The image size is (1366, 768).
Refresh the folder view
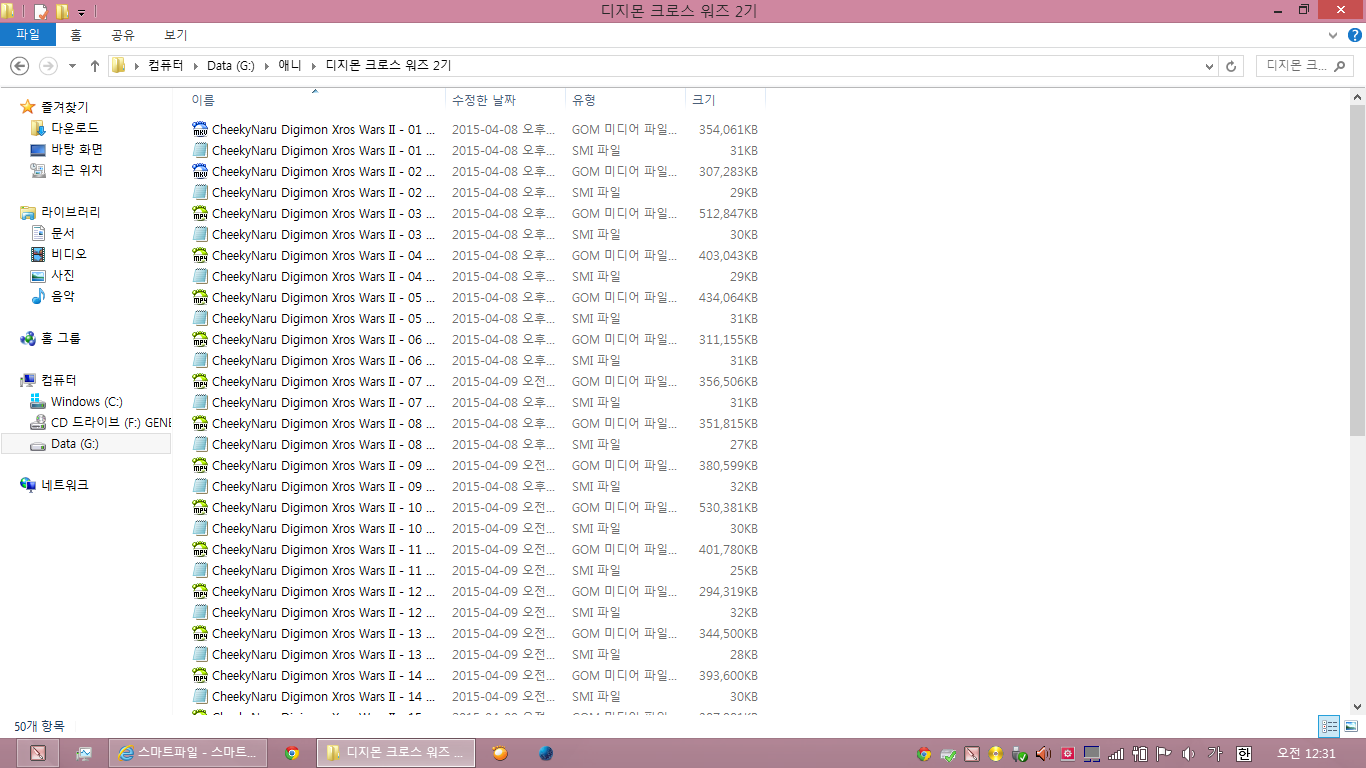[1231, 66]
